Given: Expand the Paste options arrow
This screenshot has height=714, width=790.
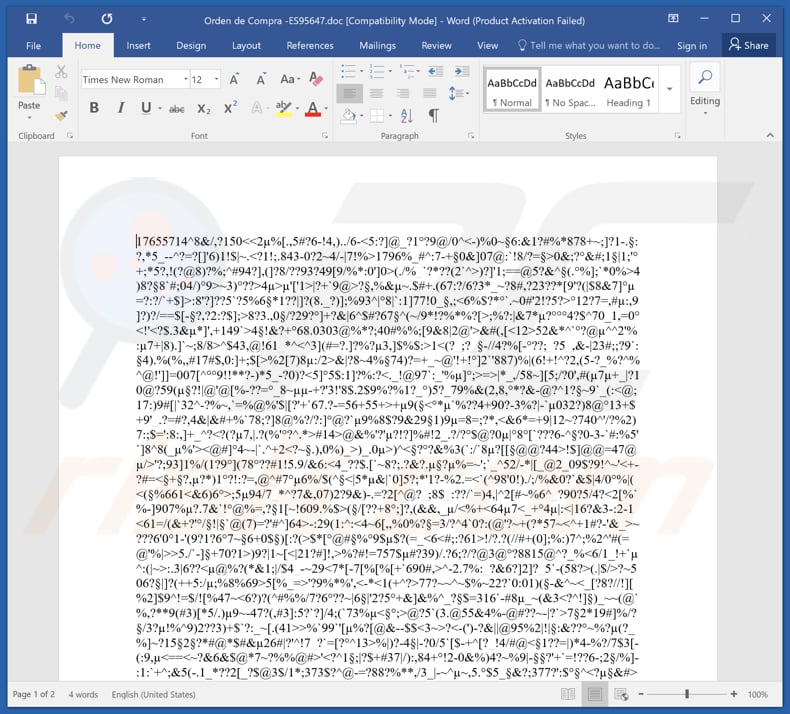Looking at the screenshot, I should click(29, 117).
